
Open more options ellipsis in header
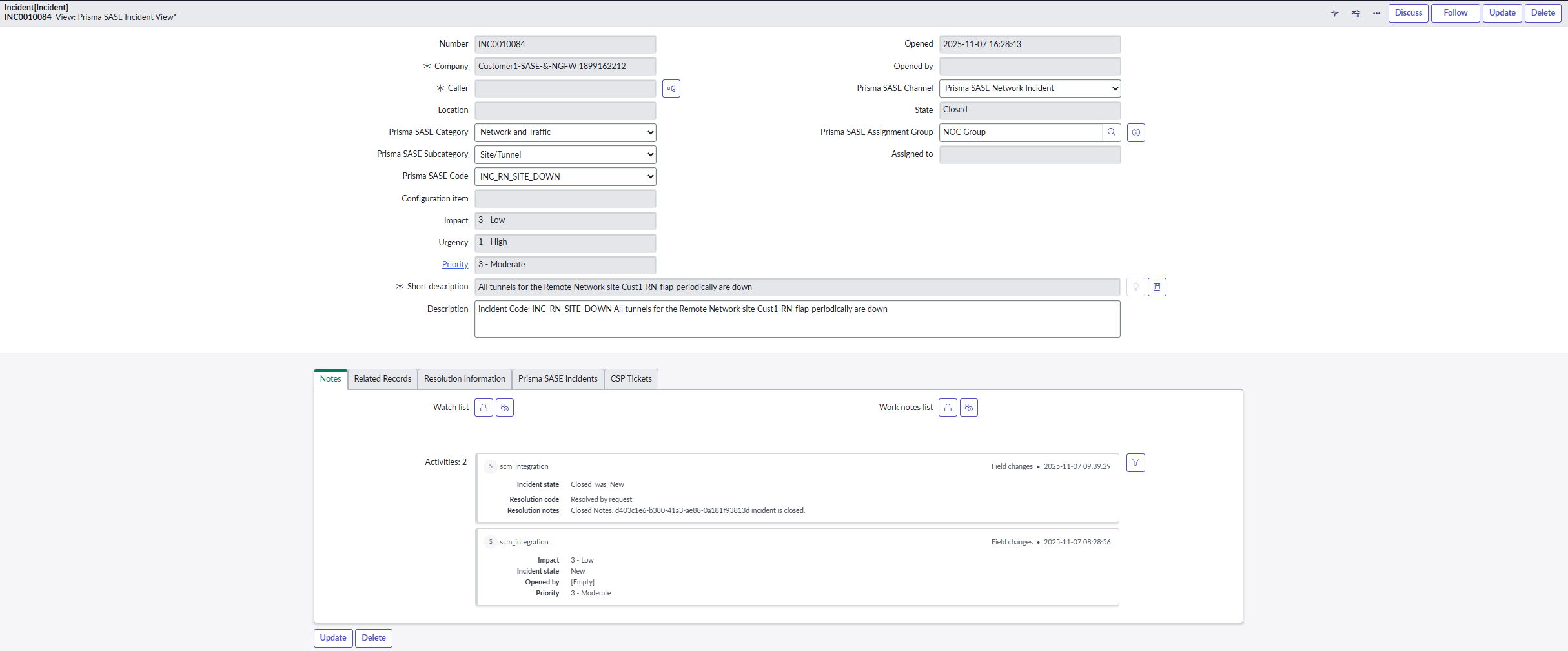point(1376,13)
